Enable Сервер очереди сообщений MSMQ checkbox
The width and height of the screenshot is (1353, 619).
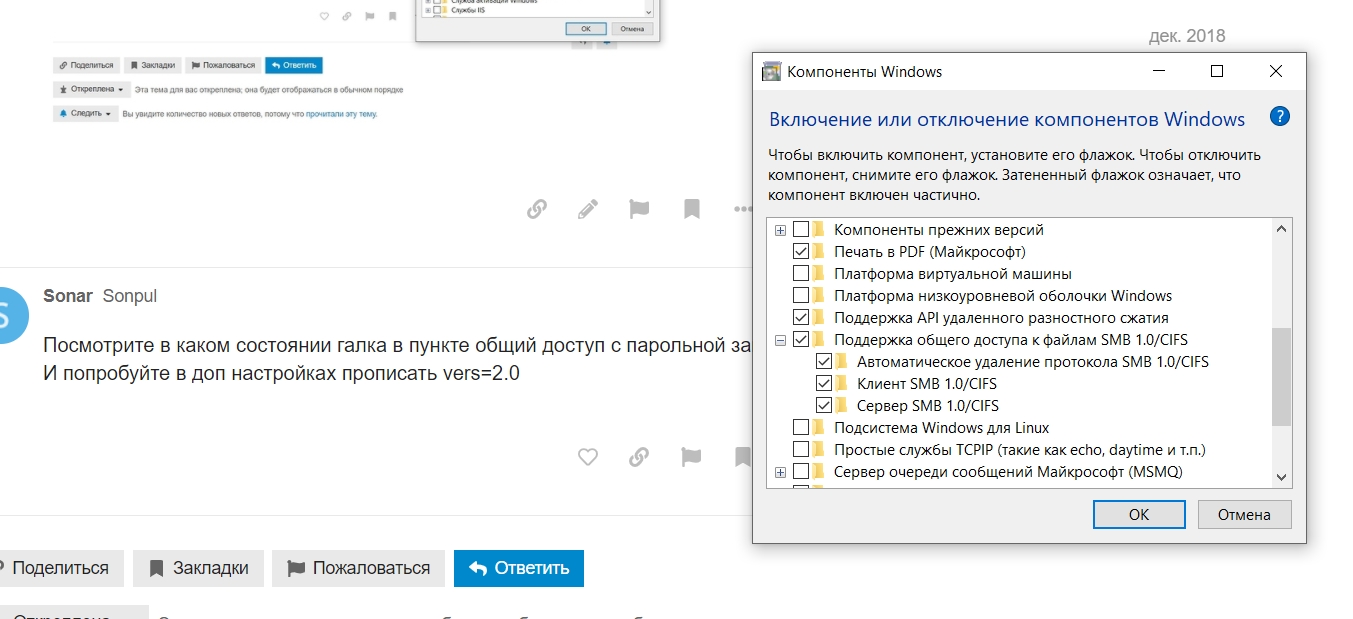coord(801,472)
